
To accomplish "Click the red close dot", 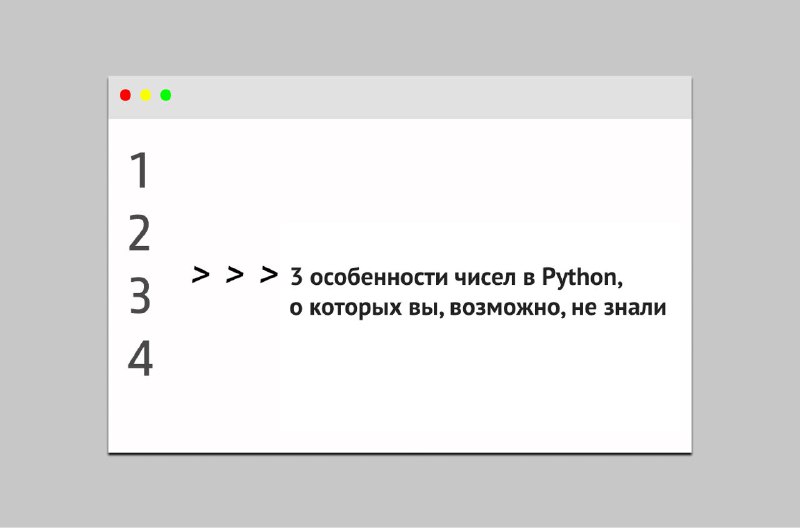I will 125,95.
